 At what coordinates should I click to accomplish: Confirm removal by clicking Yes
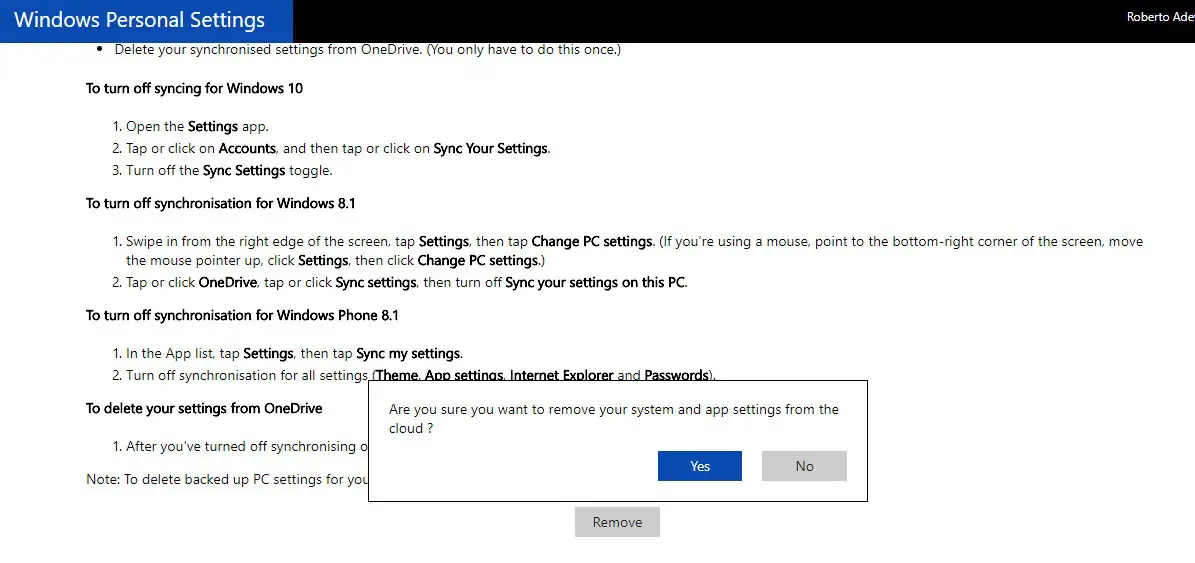700,466
